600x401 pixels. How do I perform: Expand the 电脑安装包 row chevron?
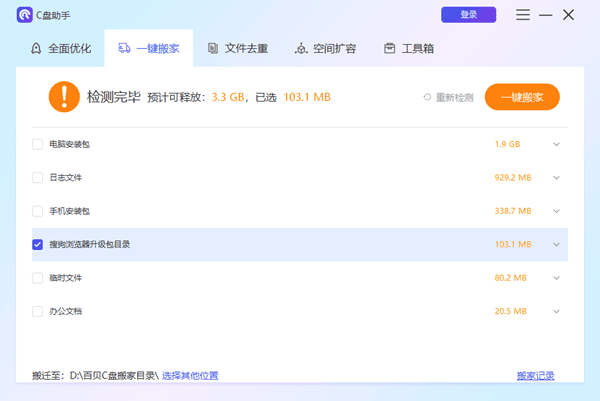[557, 144]
